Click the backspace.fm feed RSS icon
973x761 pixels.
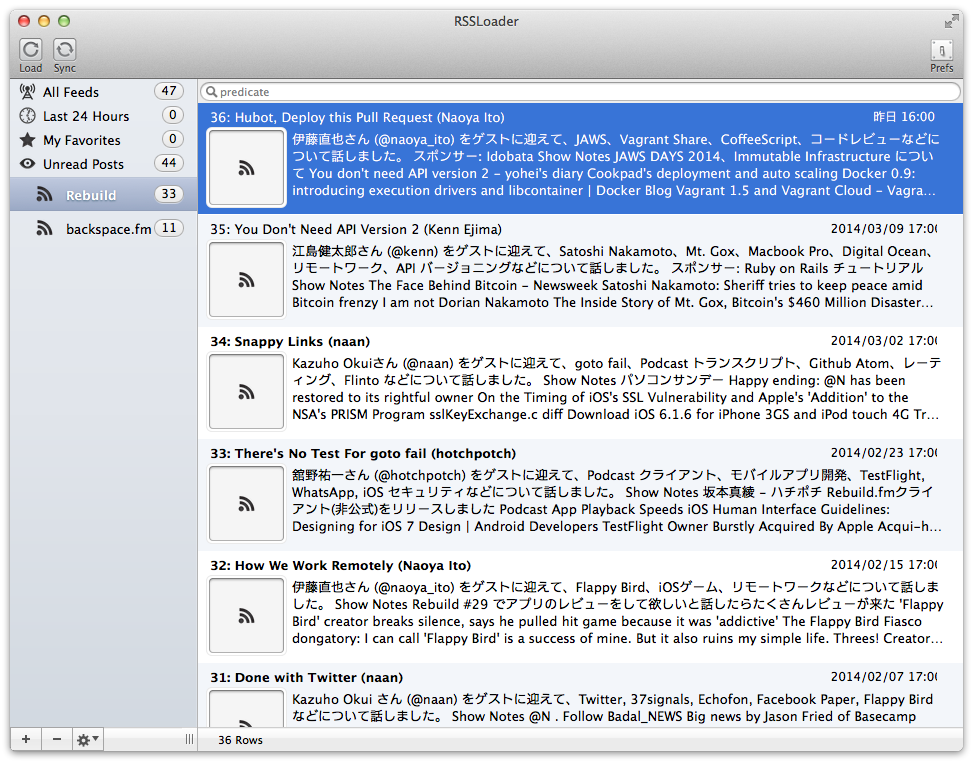click(44, 228)
